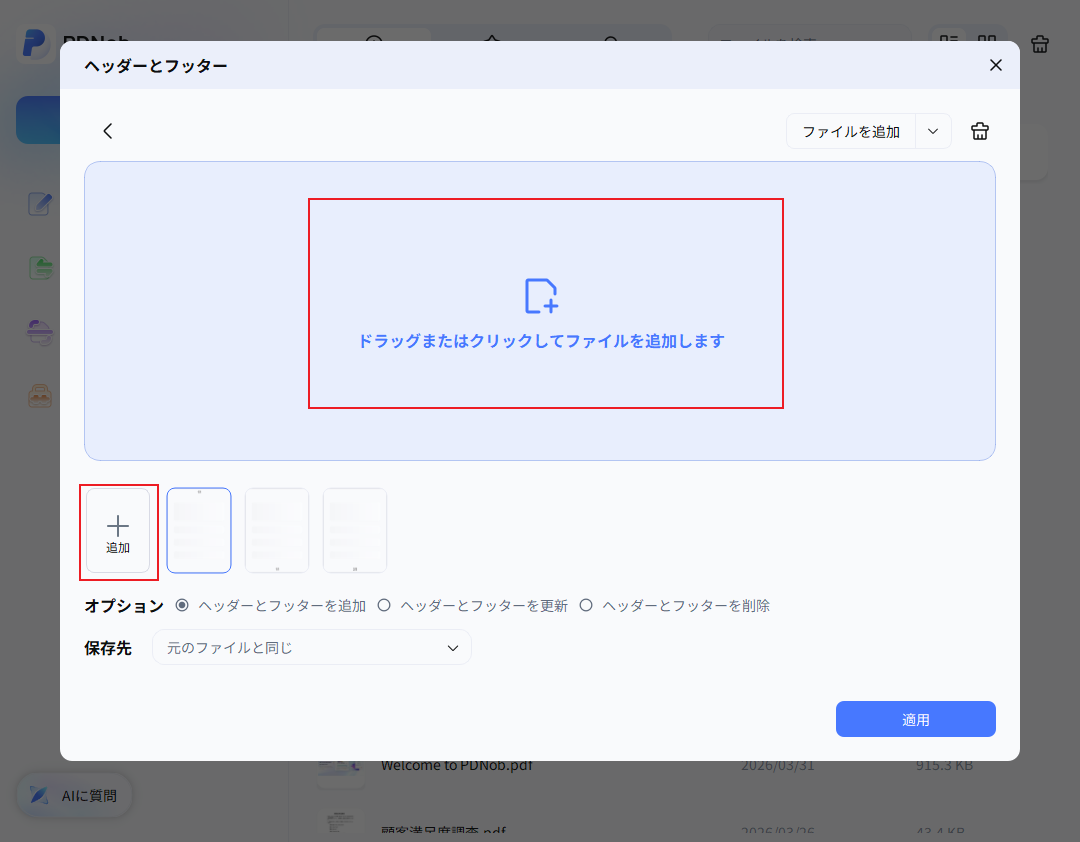Click the ファイルを追加 button
Viewport: 1080px width, 842px height.
[851, 131]
